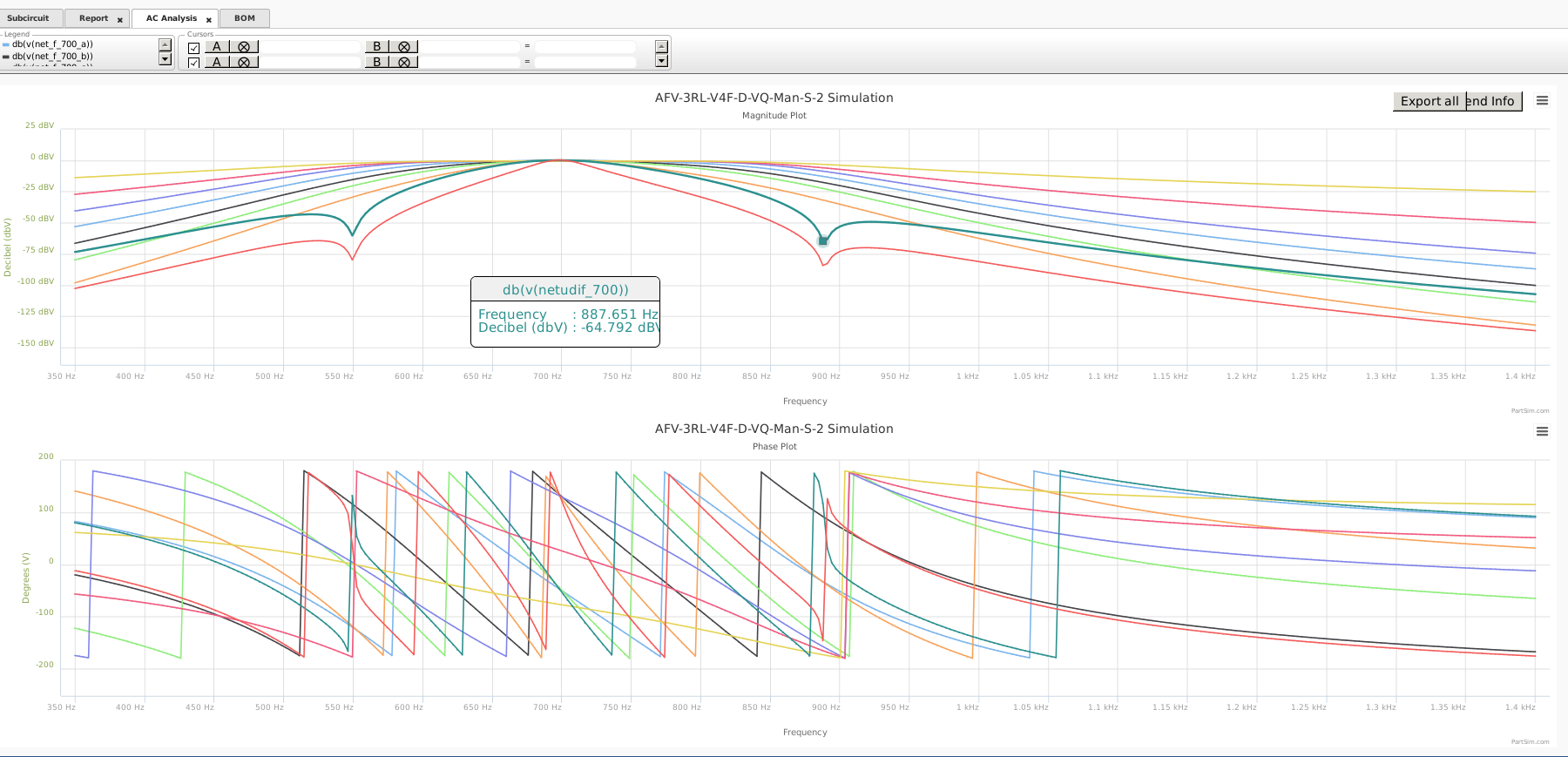Viewport: 1568px width, 757px height.
Task: Open the Magnitude Plot hamburger menu
Action: [1542, 101]
